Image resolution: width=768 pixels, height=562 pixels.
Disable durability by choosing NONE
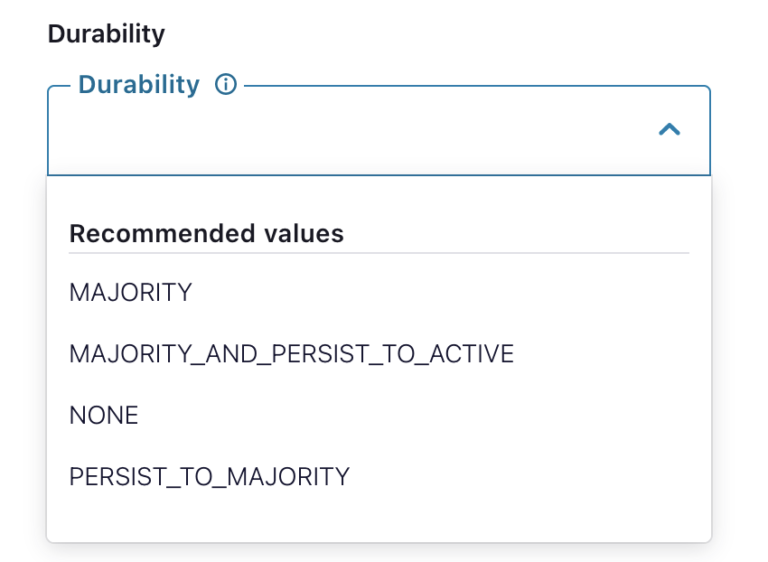pyautogui.click(x=104, y=415)
